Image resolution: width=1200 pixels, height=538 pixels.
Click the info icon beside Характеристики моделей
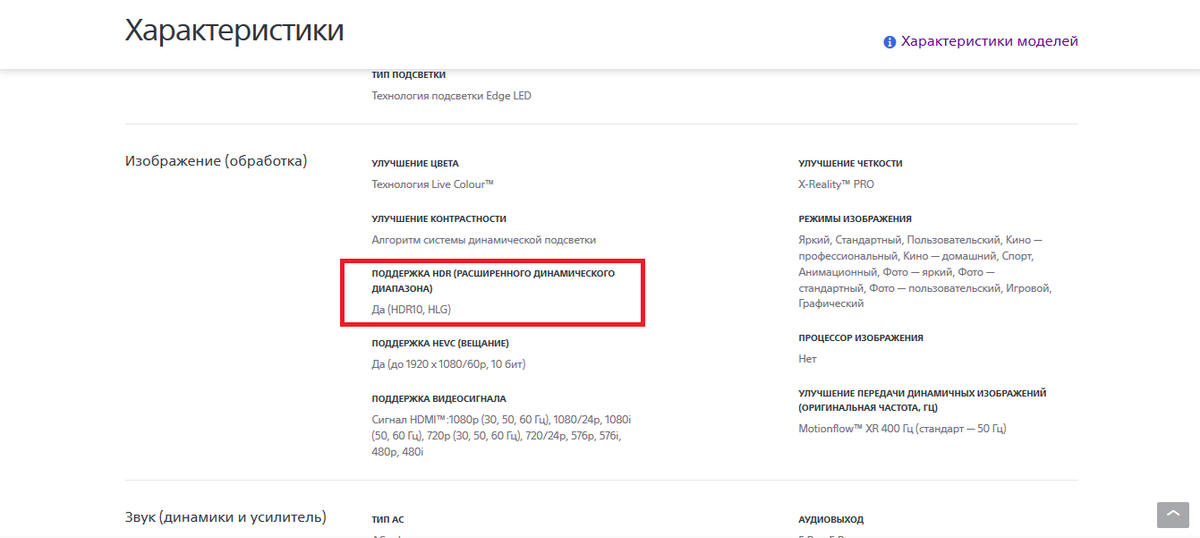889,42
